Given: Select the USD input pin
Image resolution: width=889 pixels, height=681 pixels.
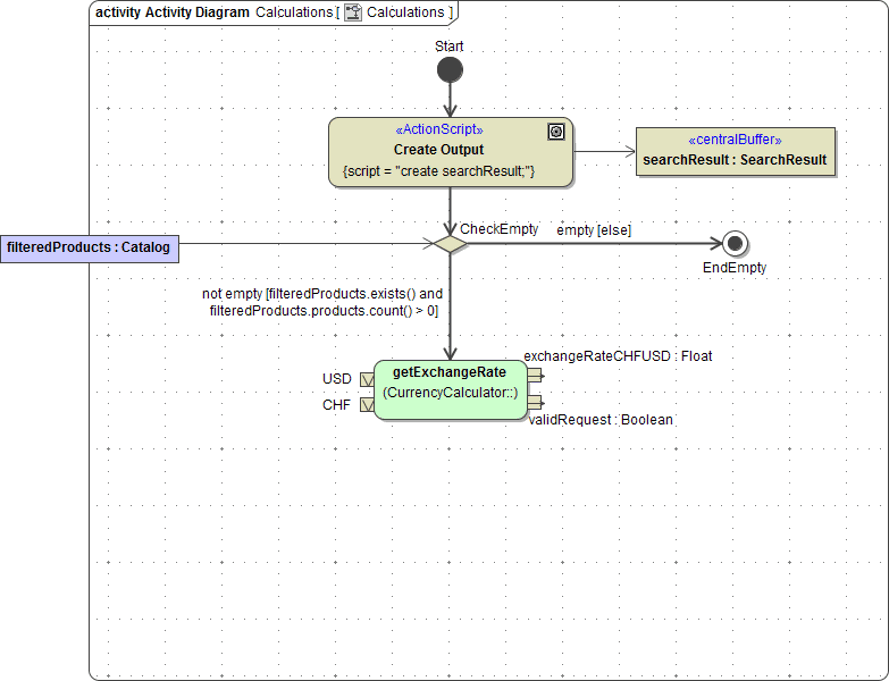Looking at the screenshot, I should (366, 379).
